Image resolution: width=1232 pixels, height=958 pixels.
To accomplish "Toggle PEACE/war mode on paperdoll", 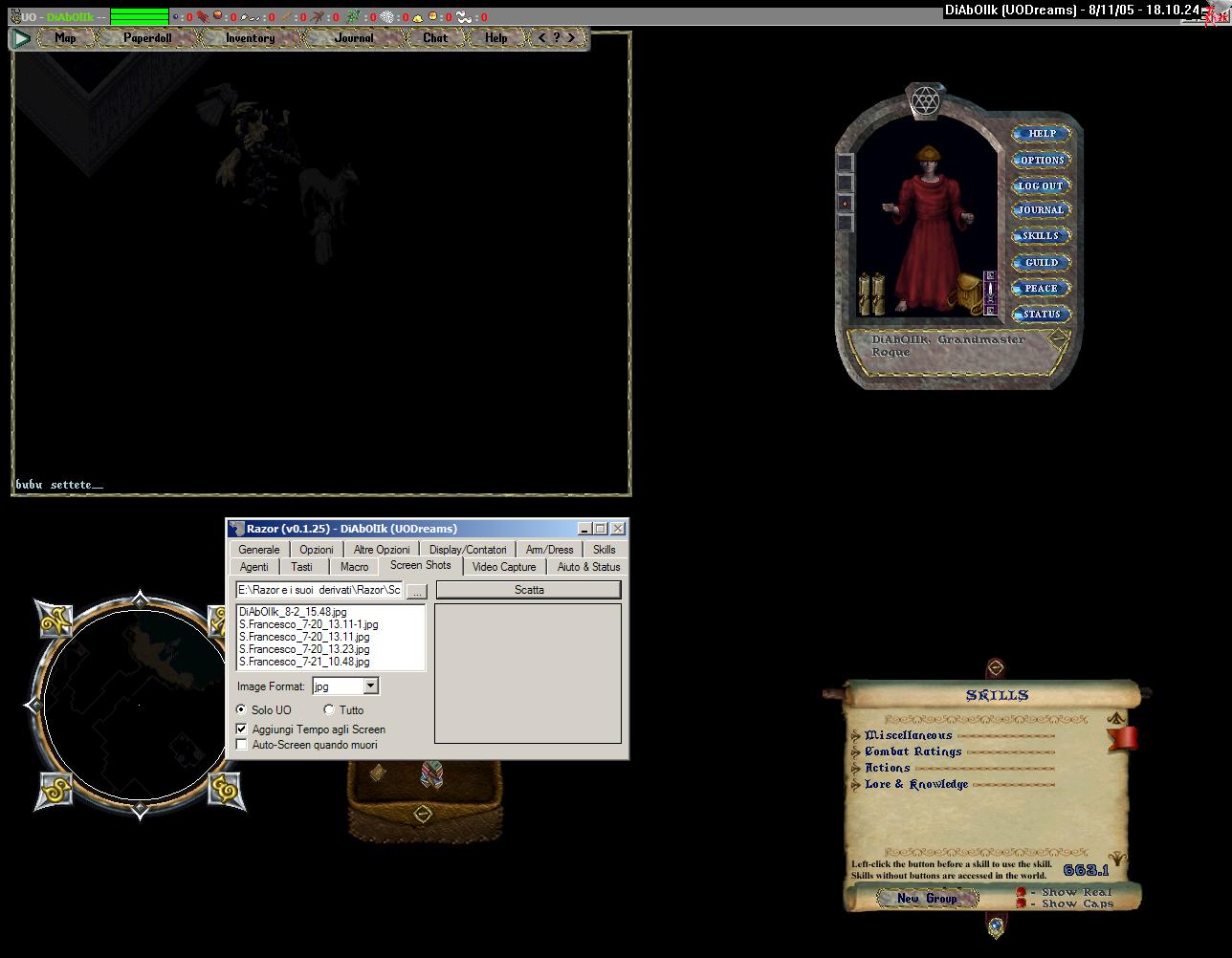I will [1041, 288].
